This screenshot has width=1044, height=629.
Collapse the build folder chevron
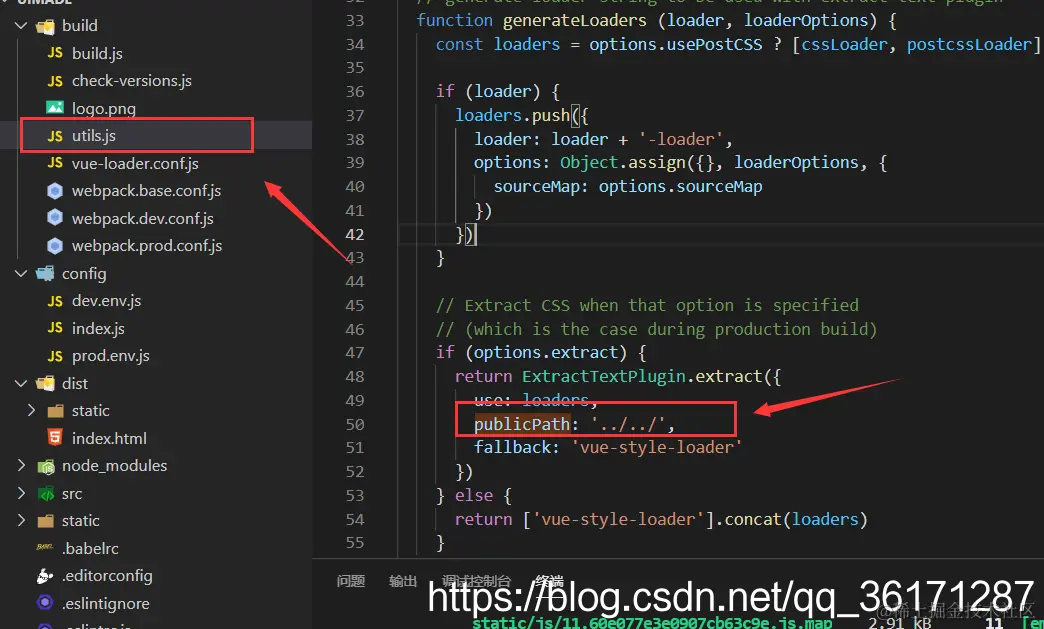pyautogui.click(x=21, y=26)
